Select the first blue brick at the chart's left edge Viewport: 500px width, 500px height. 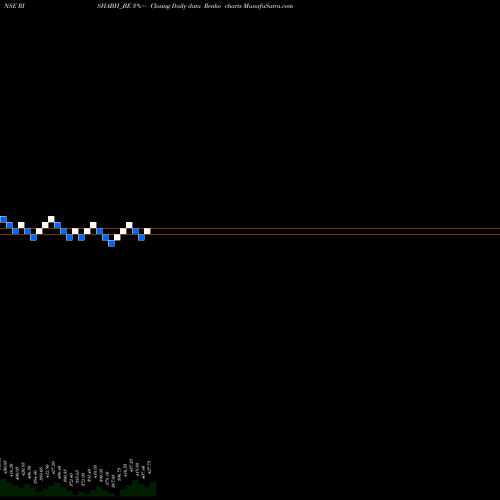click(3, 219)
